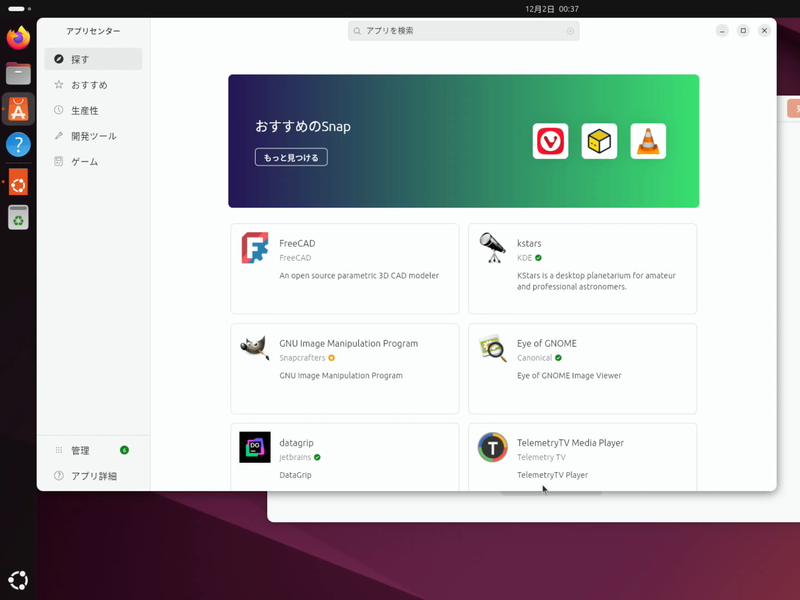This screenshot has height=600, width=800.
Task: Open the 管理 section in sidebar
Action: tap(93, 450)
